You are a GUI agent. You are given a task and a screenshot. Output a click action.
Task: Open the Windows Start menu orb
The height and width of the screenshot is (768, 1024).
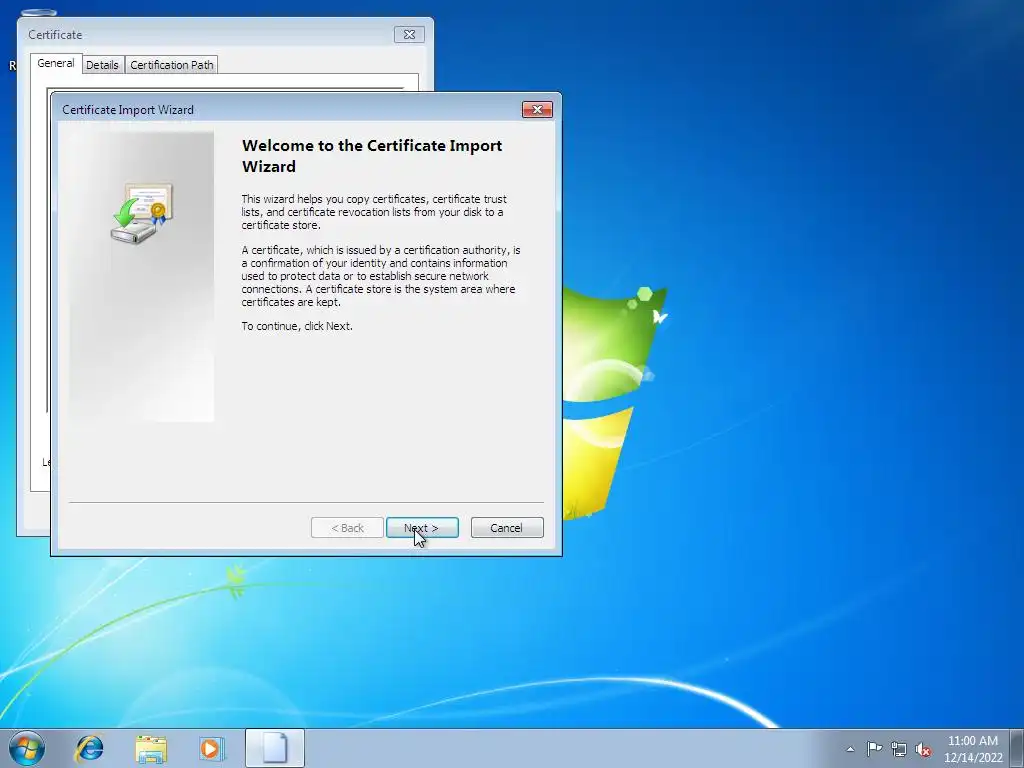pos(27,748)
